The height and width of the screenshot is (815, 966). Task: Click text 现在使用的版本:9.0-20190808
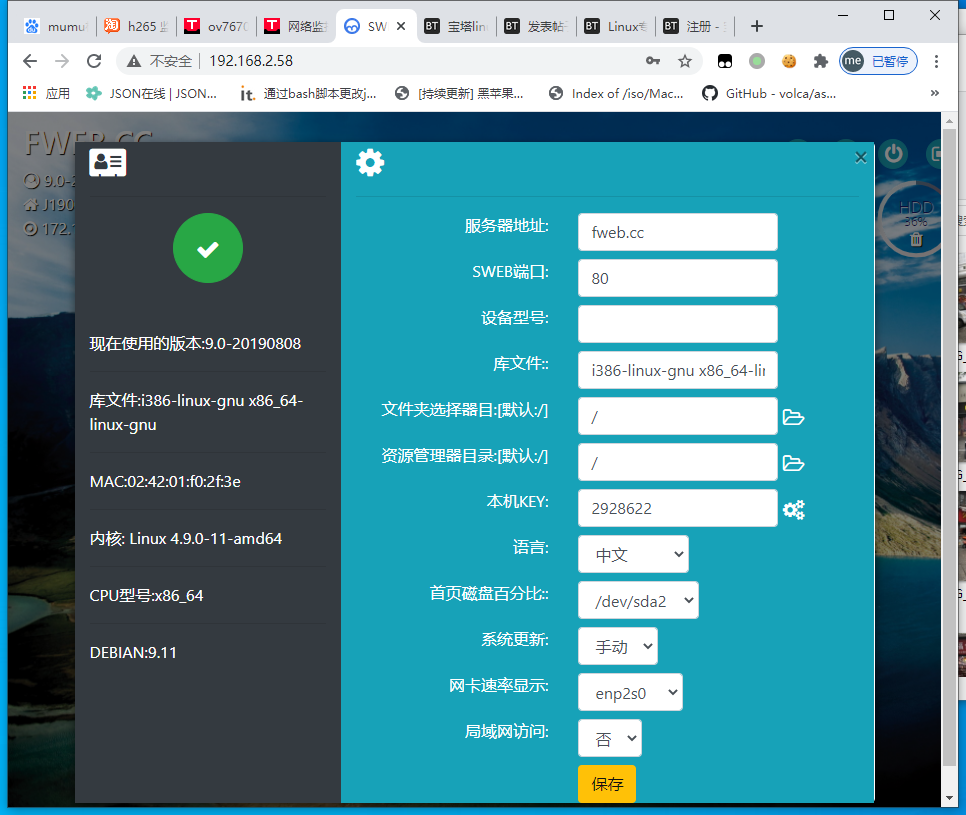(x=195, y=344)
